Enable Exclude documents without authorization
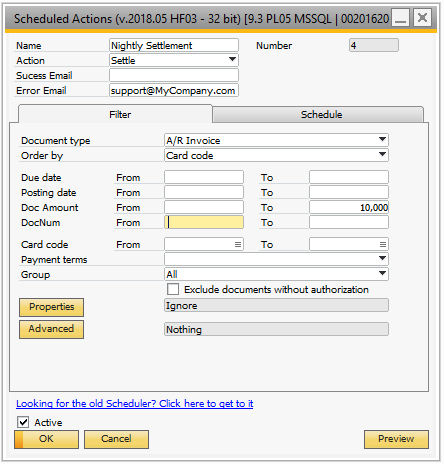The image size is (444, 464). [173, 289]
